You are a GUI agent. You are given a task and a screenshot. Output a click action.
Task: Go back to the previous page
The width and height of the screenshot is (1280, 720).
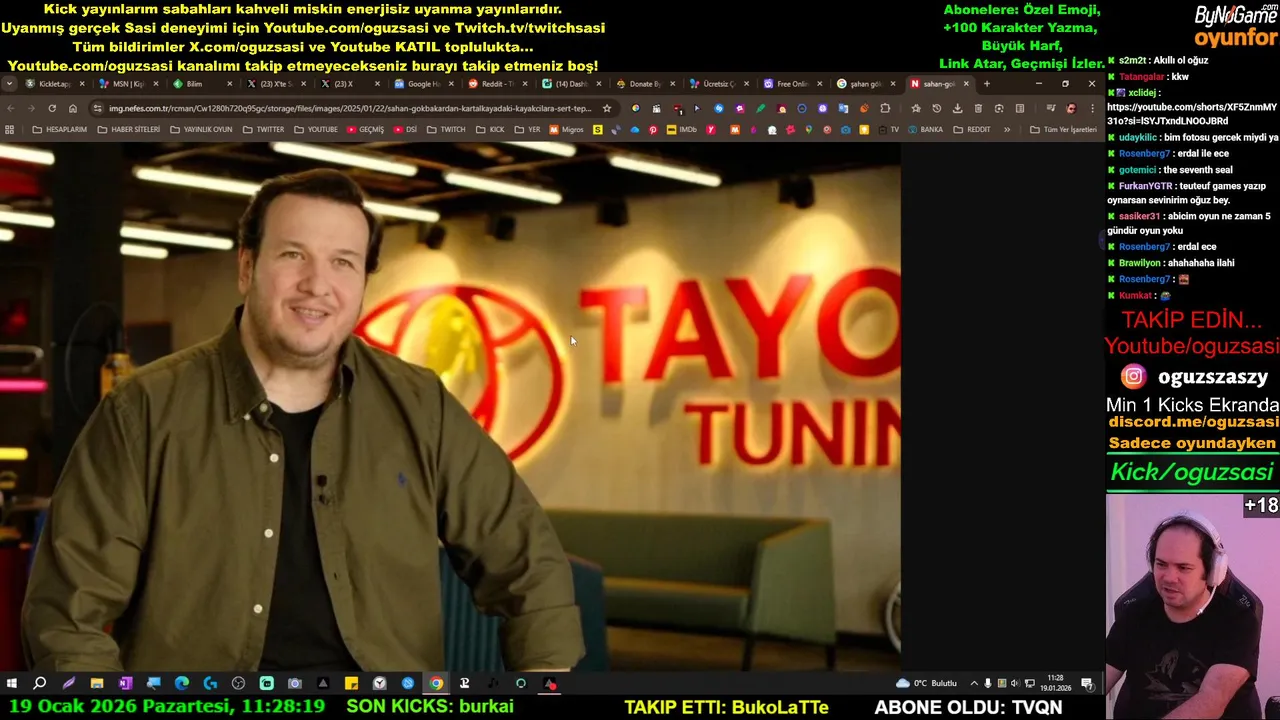[x=10, y=108]
